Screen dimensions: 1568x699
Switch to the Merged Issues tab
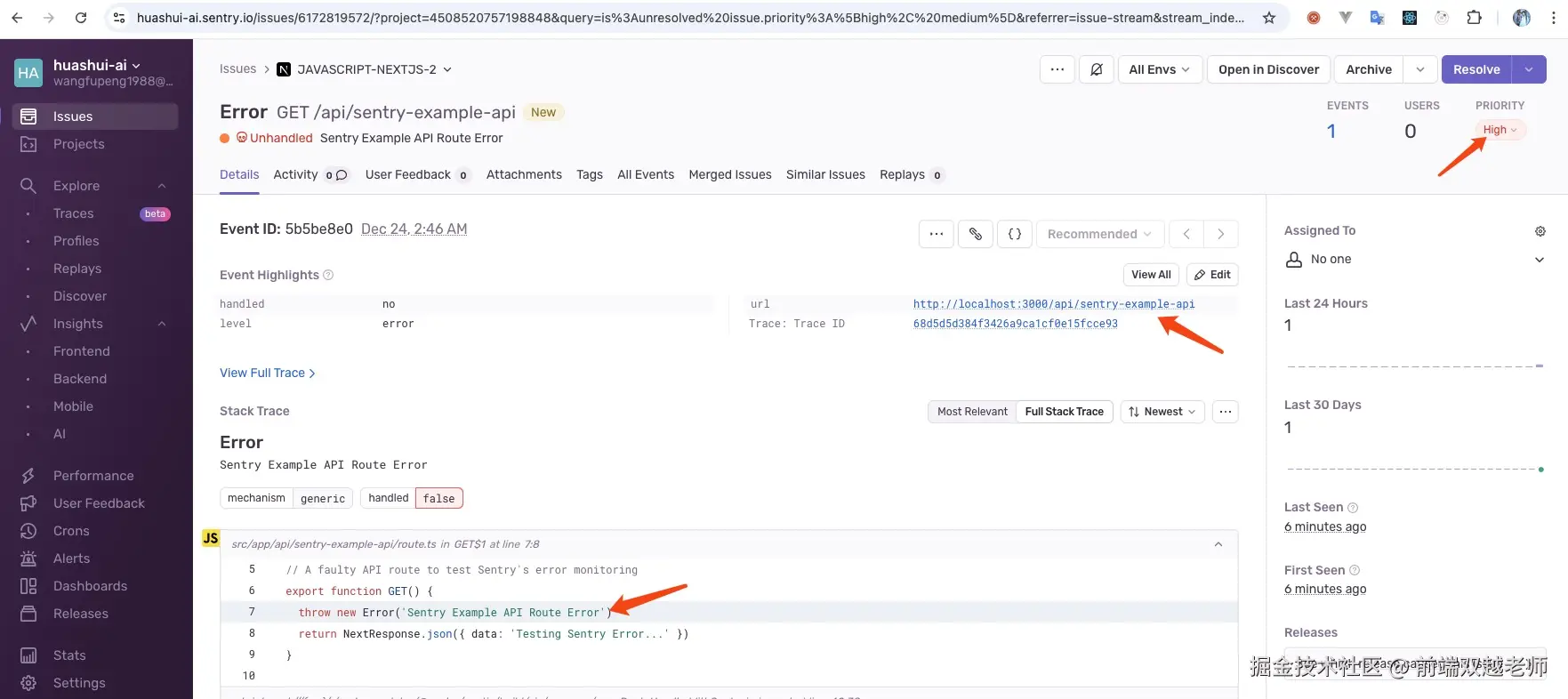point(730,174)
